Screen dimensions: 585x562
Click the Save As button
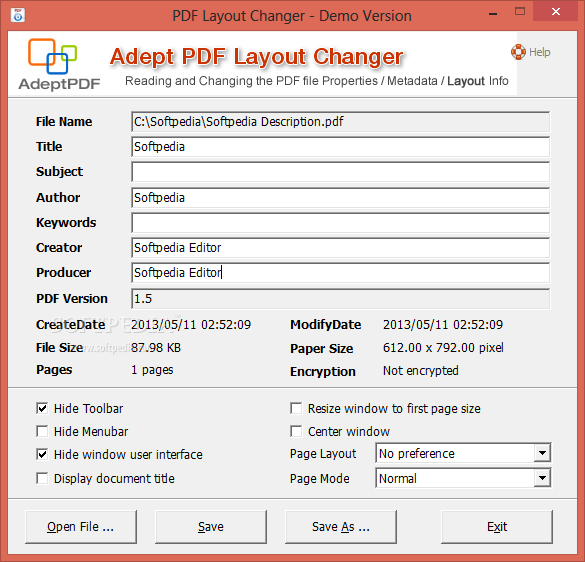[341, 527]
